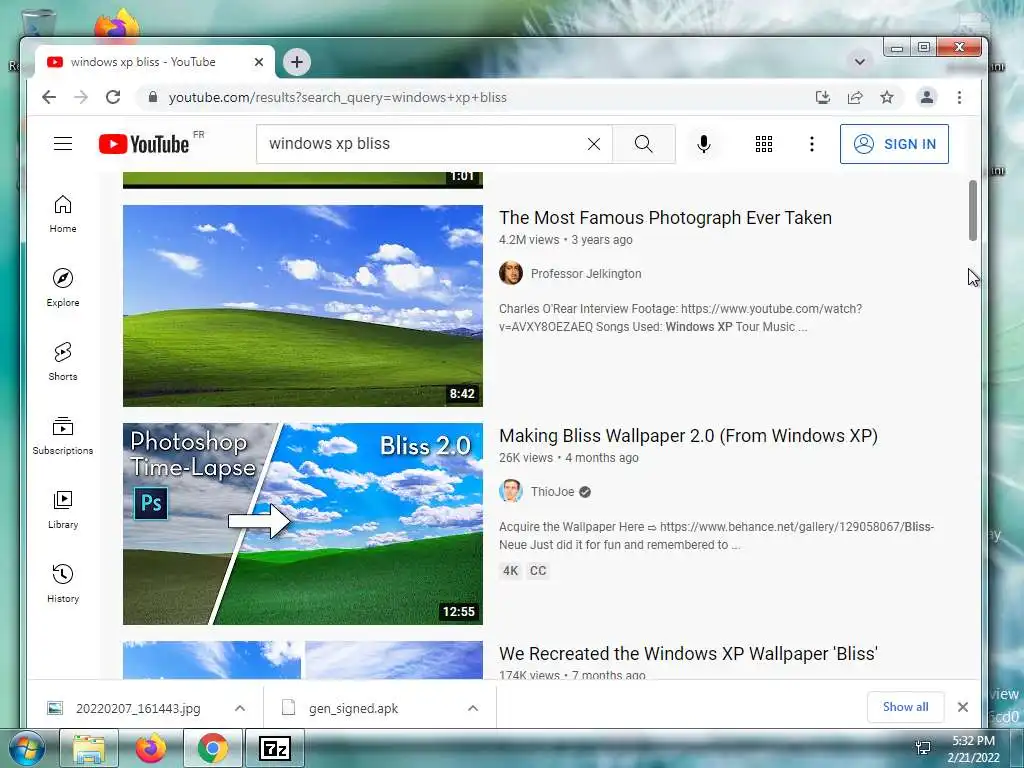Open the Chrome three-dot menu
Screen dimensions: 1024x768
(959, 97)
